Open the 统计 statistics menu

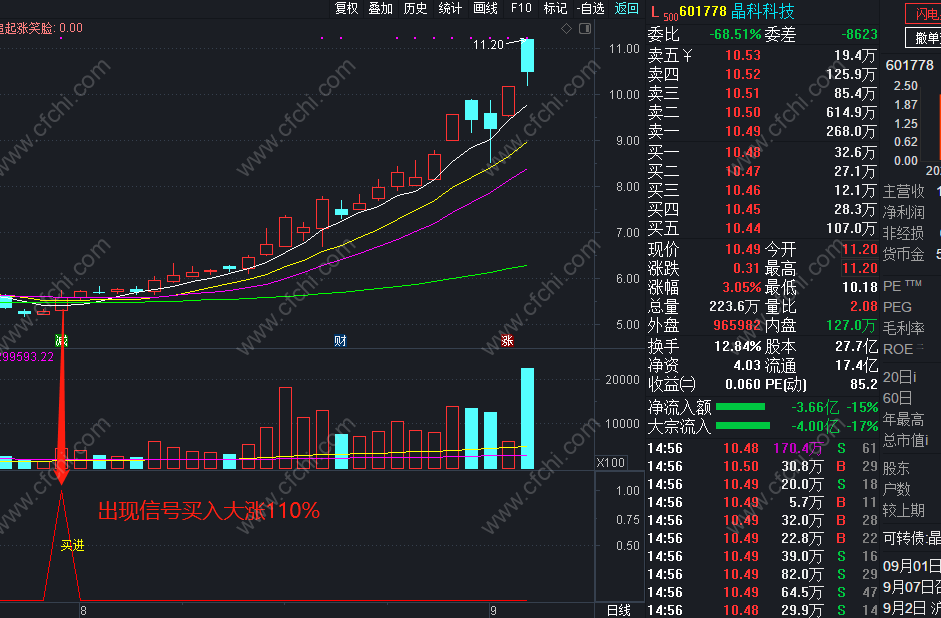[x=450, y=8]
